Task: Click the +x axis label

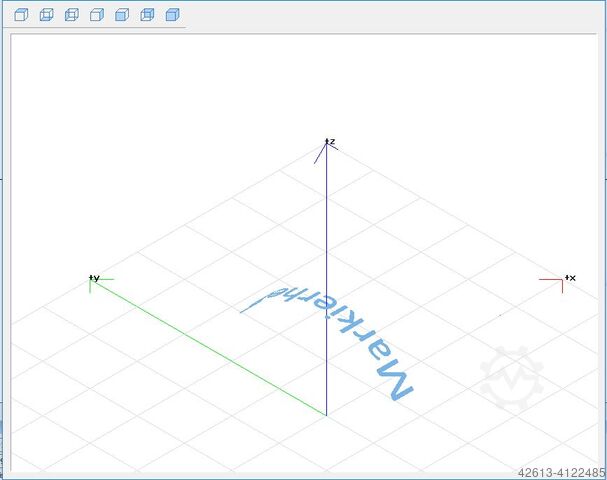Action: coord(570,277)
